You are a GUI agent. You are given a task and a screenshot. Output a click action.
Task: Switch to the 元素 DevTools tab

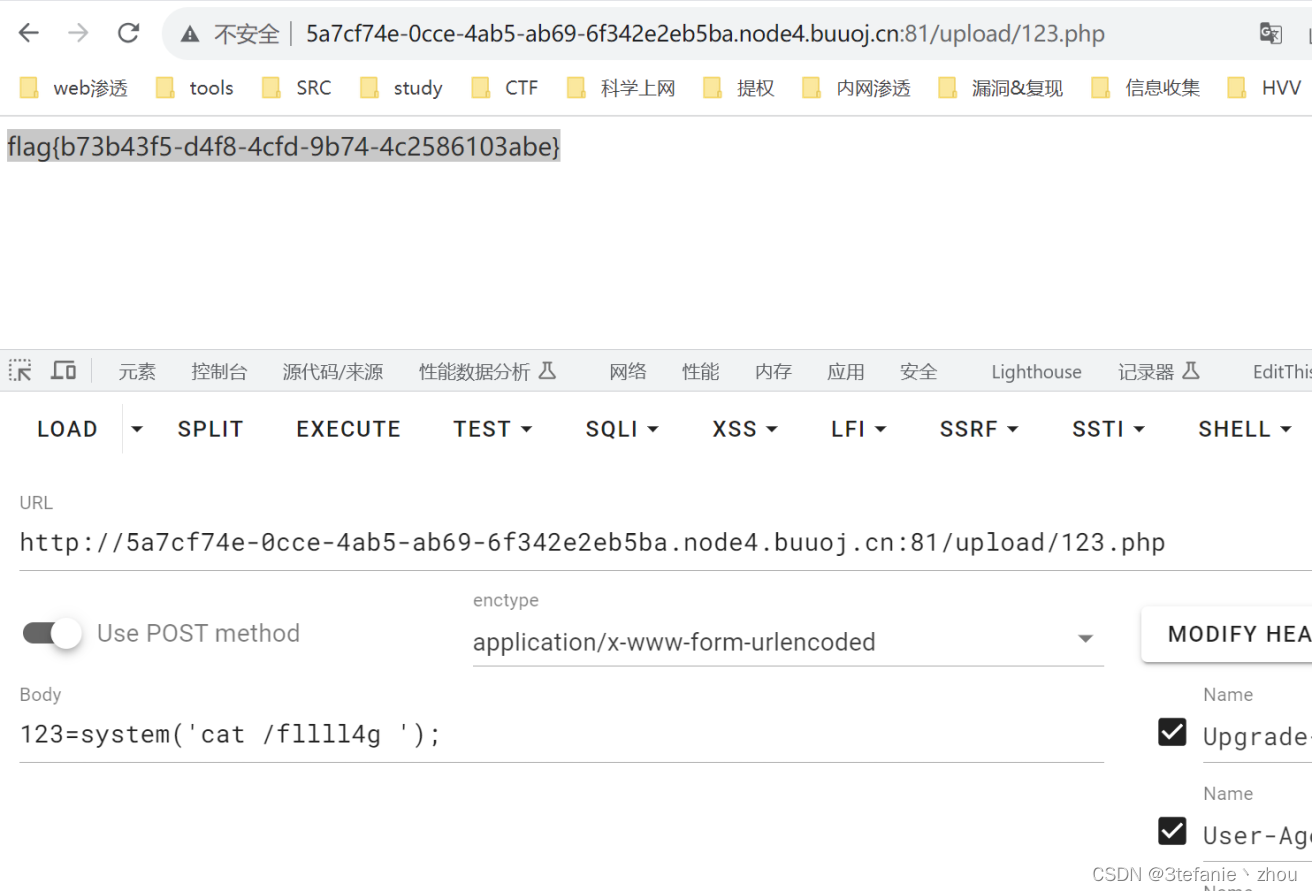tap(137, 372)
